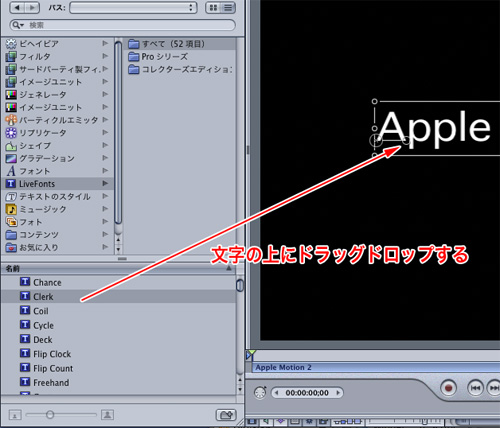Select the リプリケータ icon
Viewport: 500px width, 428px height.
11,133
